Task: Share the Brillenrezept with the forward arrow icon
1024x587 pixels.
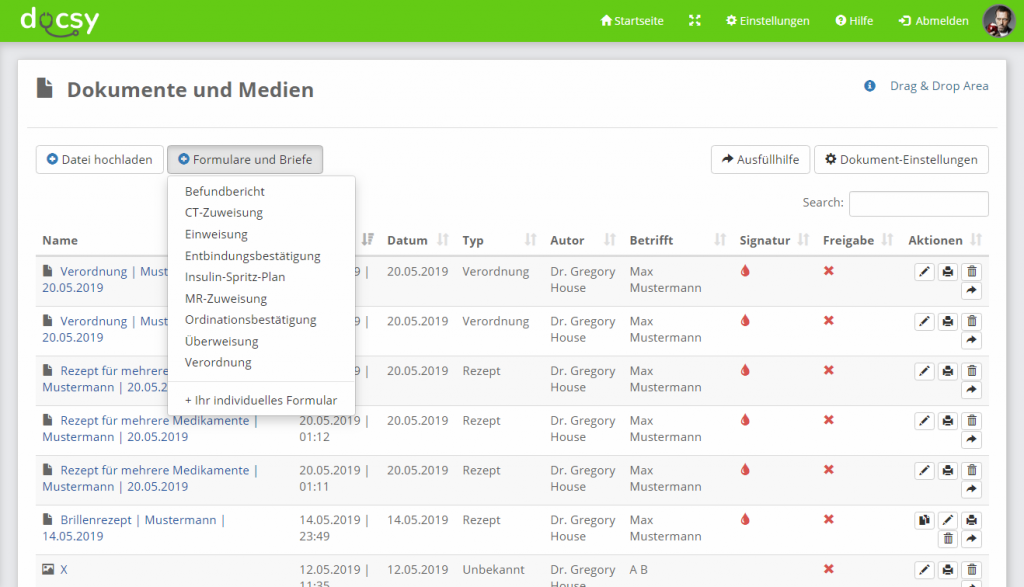Action: (971, 538)
